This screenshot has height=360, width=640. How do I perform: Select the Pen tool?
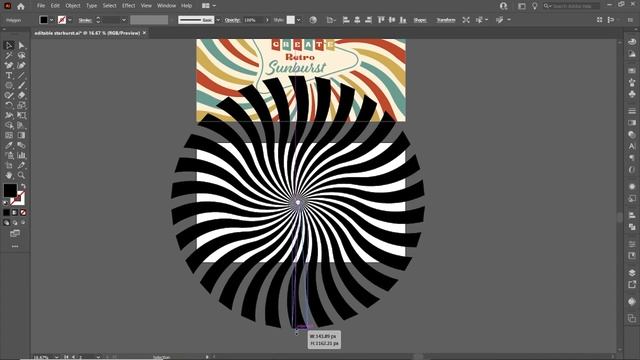click(x=9, y=65)
